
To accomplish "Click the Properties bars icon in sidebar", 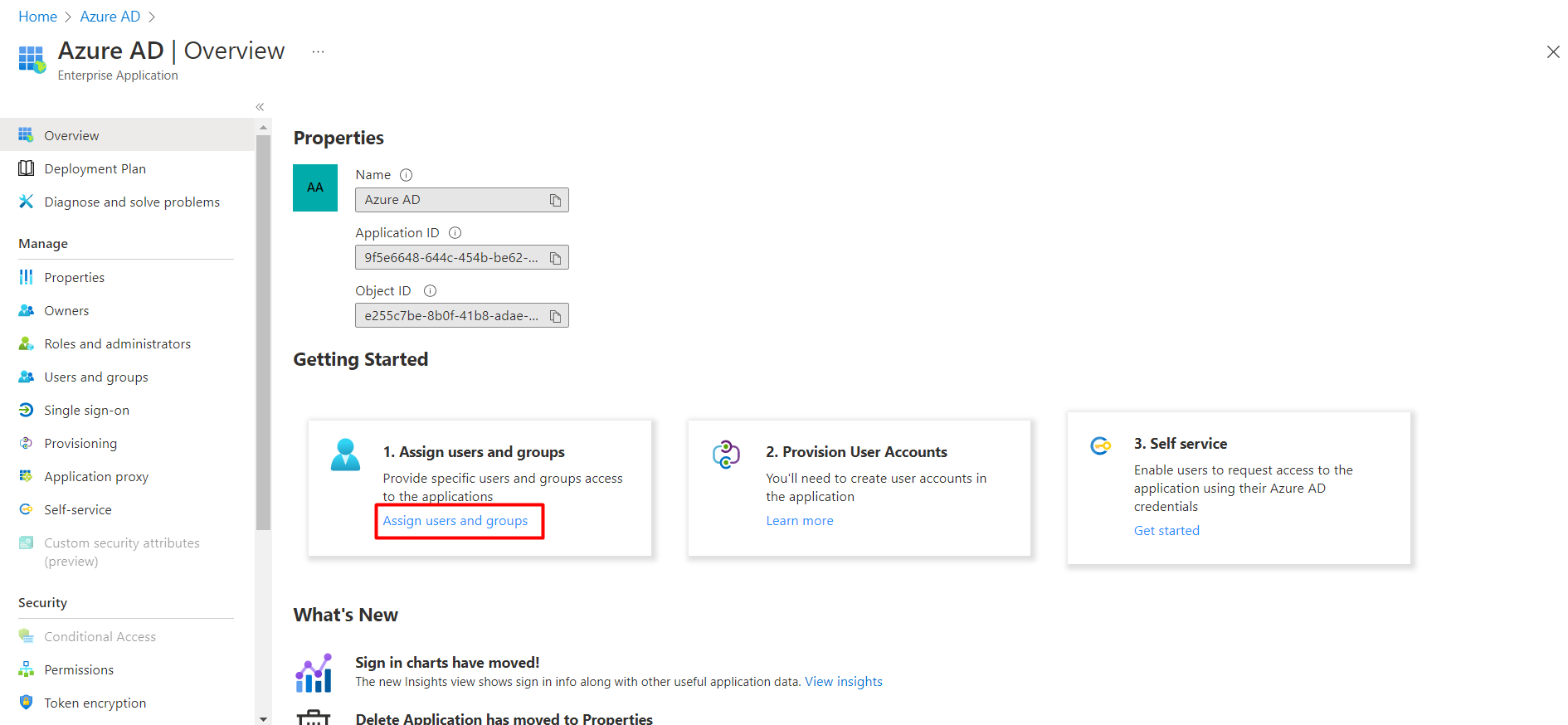I will tap(26, 277).
